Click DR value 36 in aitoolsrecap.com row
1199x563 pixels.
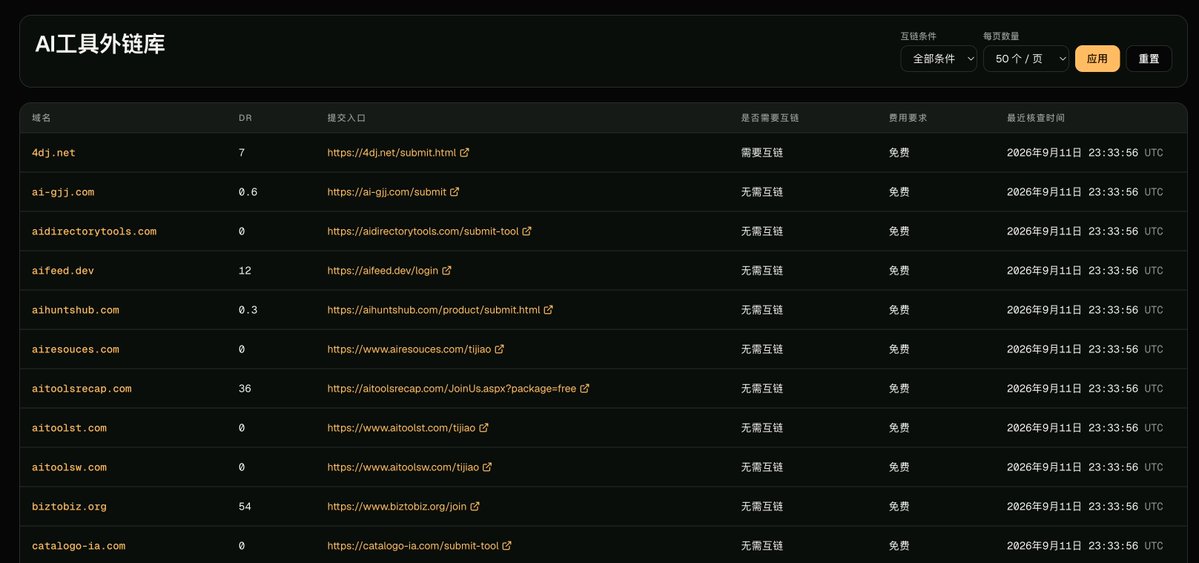click(245, 389)
